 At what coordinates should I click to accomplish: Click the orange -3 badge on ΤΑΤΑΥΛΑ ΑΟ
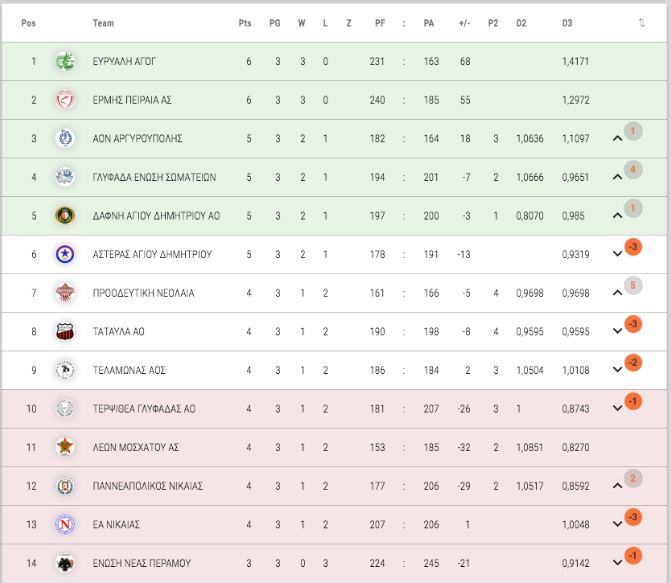point(633,324)
